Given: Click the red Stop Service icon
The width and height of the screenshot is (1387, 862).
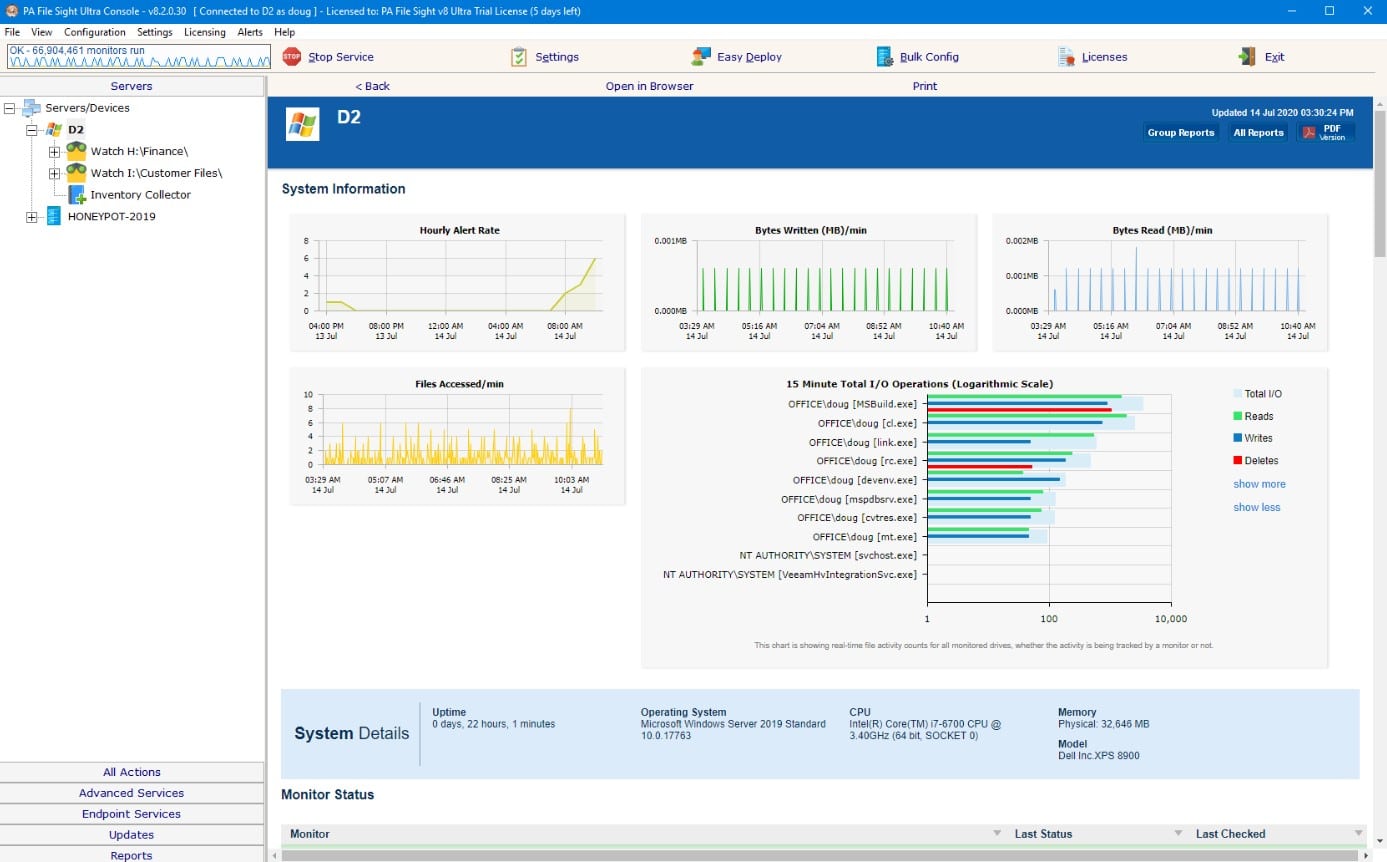Looking at the screenshot, I should coord(292,57).
